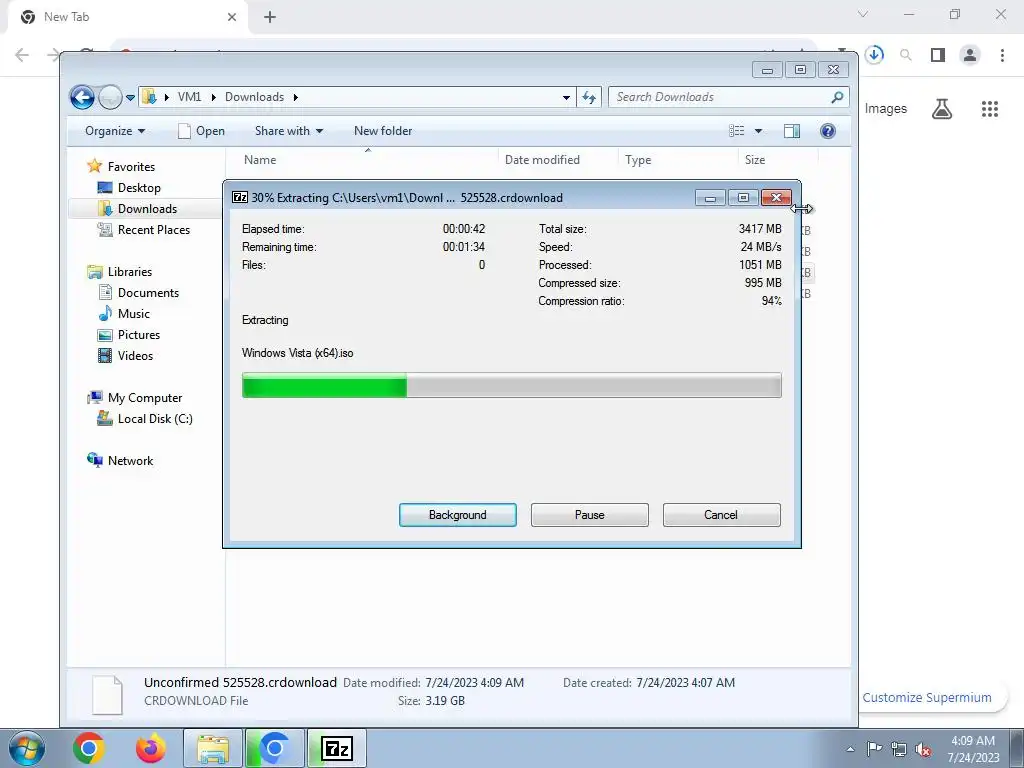The width and height of the screenshot is (1024, 768).
Task: Create a New folder
Action: click(x=383, y=131)
